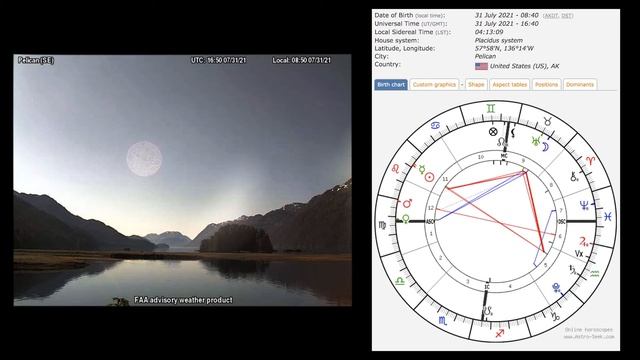Click the DST link
The width and height of the screenshot is (640, 360).
tap(567, 16)
